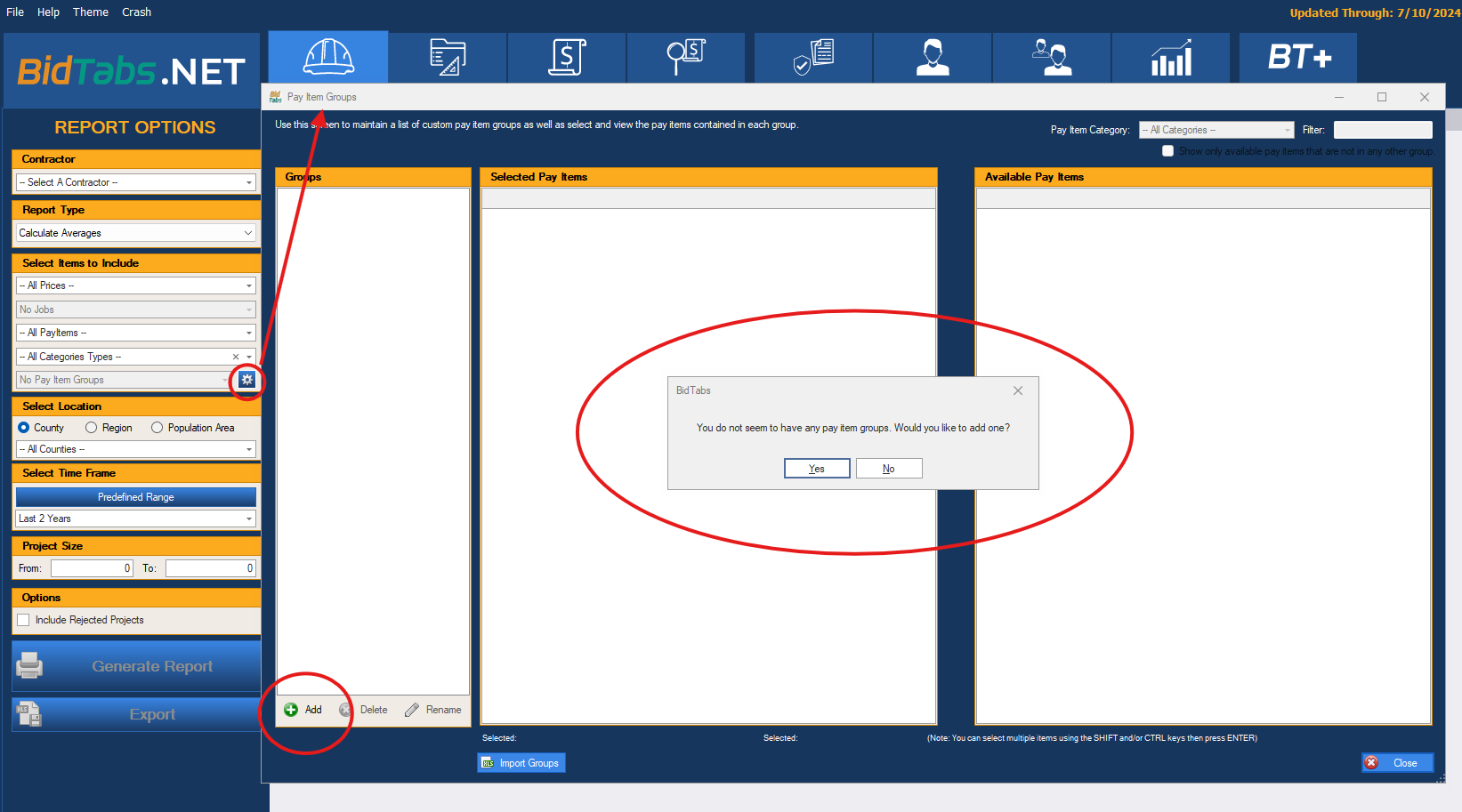This screenshot has height=812, width=1462.
Task: Click the pay item groups gear icon
Action: (247, 380)
